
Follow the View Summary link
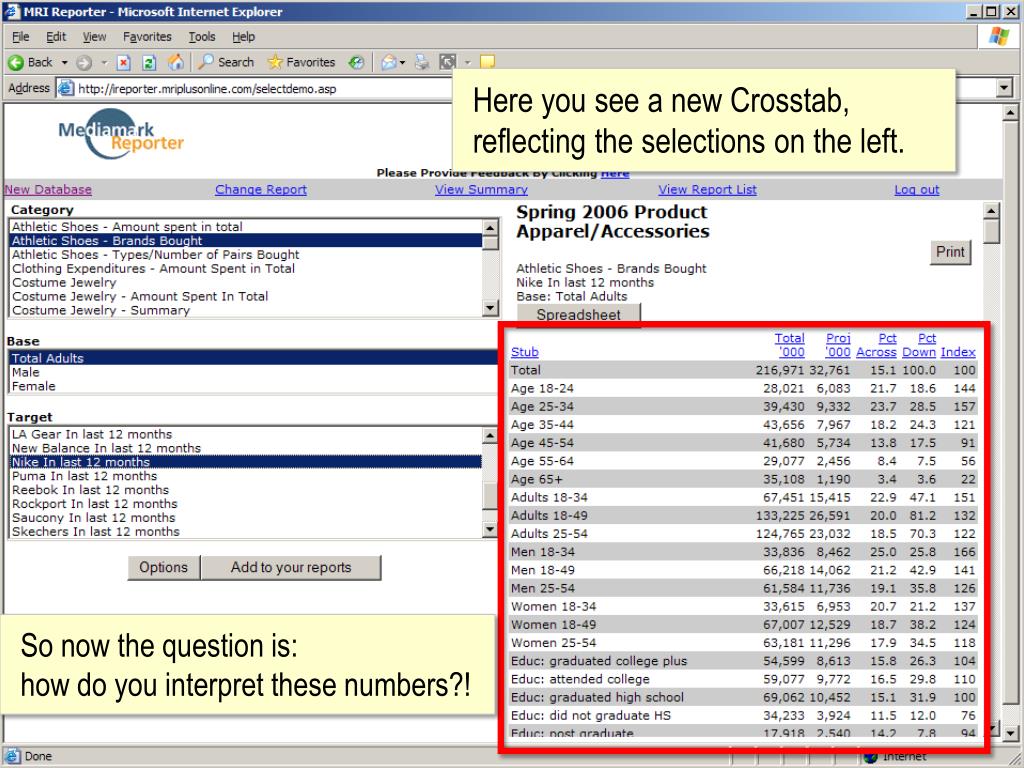(x=481, y=189)
